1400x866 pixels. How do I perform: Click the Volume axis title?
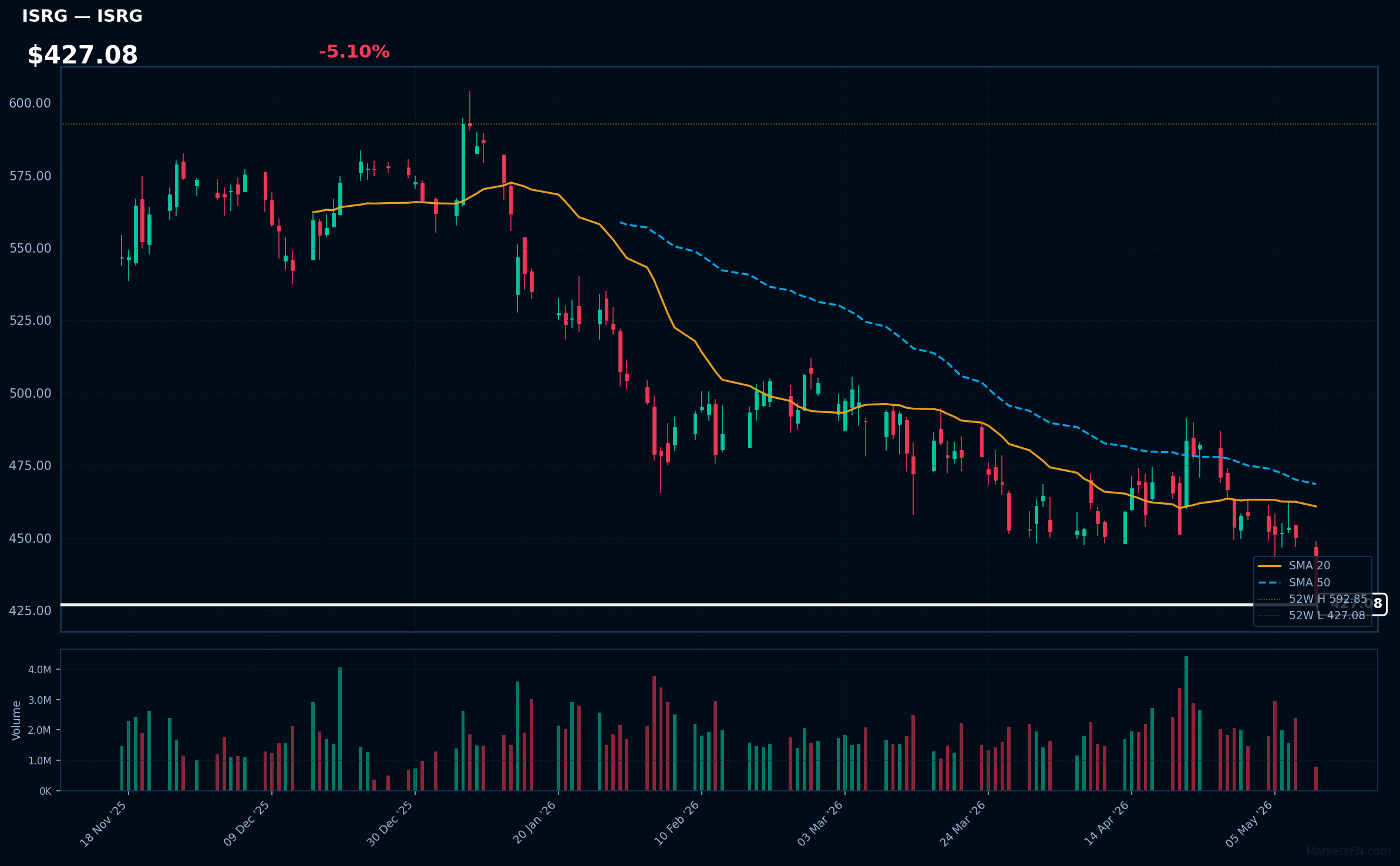pyautogui.click(x=16, y=720)
